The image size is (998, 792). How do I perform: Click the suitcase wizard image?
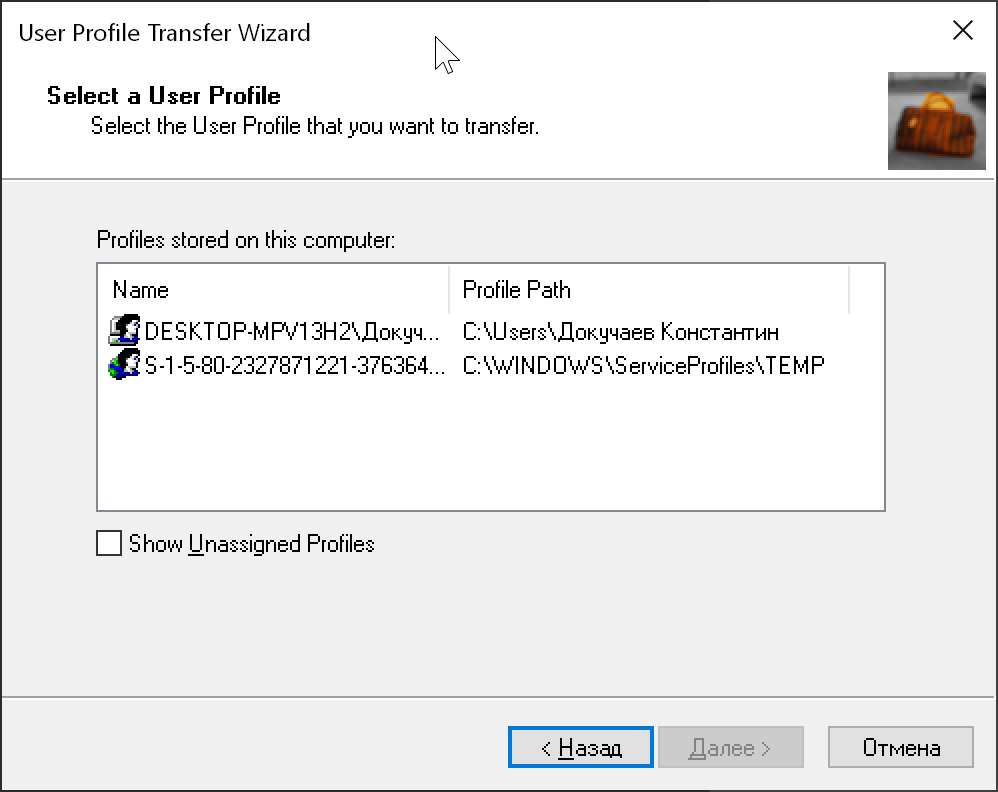click(936, 121)
